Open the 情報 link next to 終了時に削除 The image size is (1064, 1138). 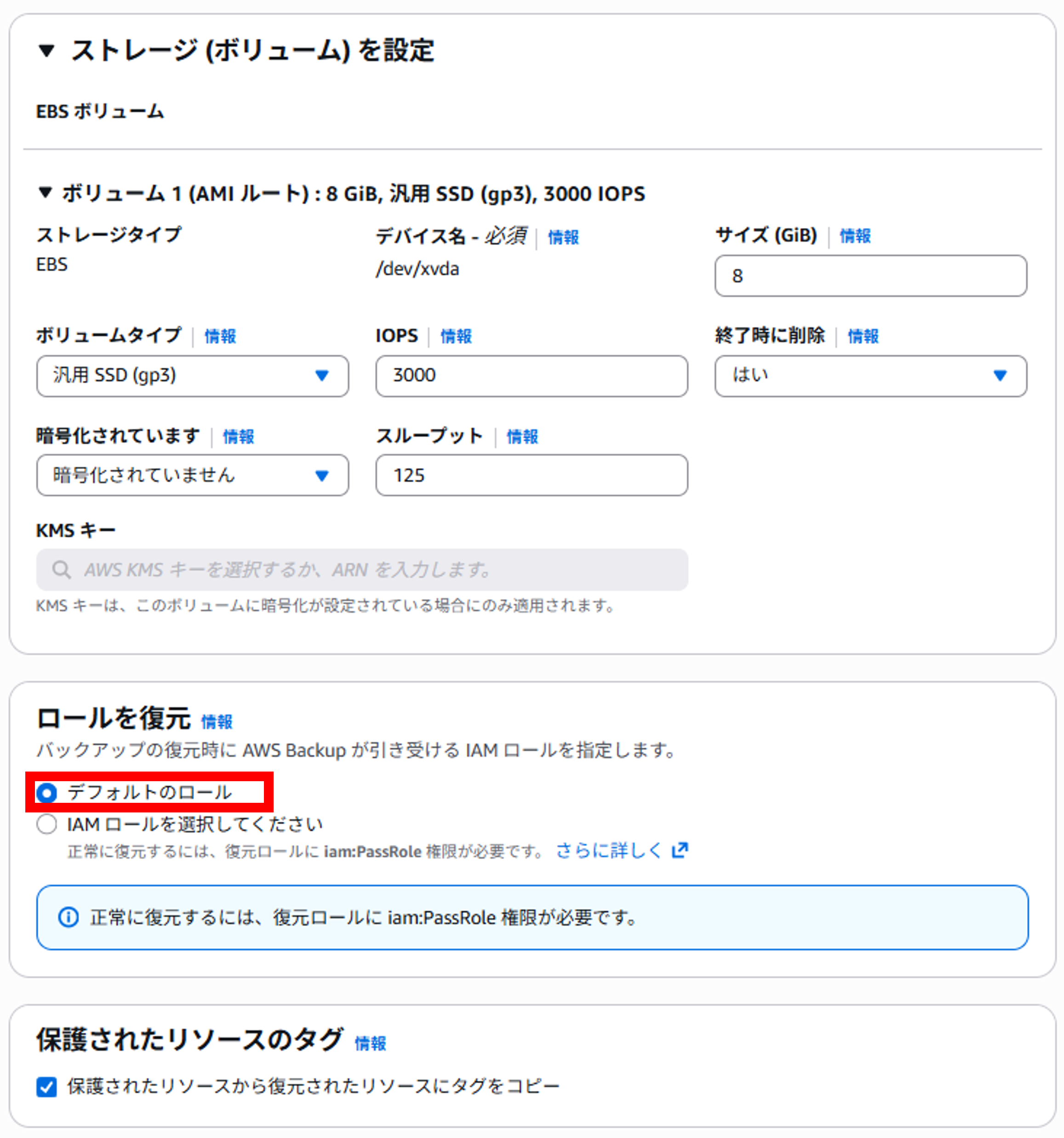pyautogui.click(x=863, y=336)
